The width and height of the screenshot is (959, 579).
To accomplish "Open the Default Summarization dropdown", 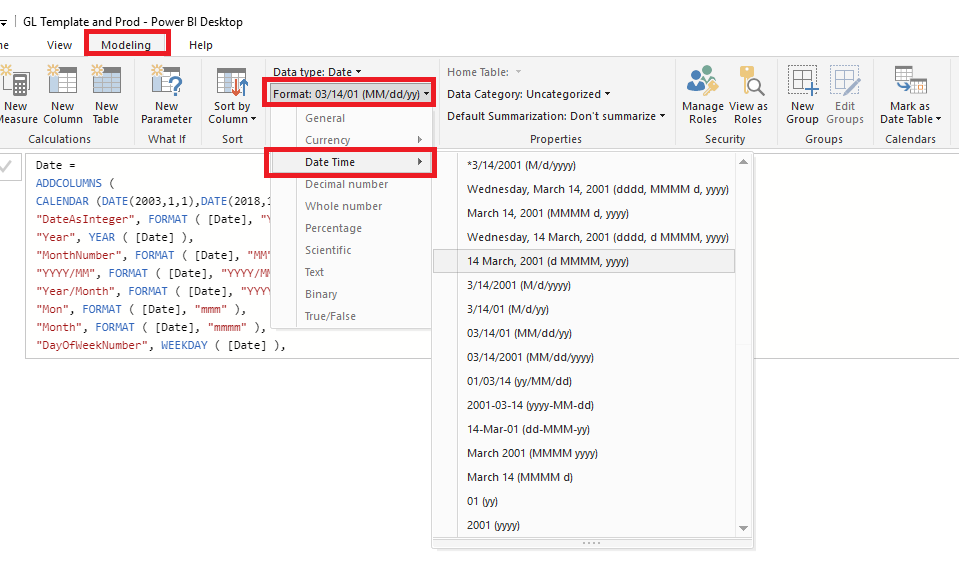I will click(x=556, y=116).
